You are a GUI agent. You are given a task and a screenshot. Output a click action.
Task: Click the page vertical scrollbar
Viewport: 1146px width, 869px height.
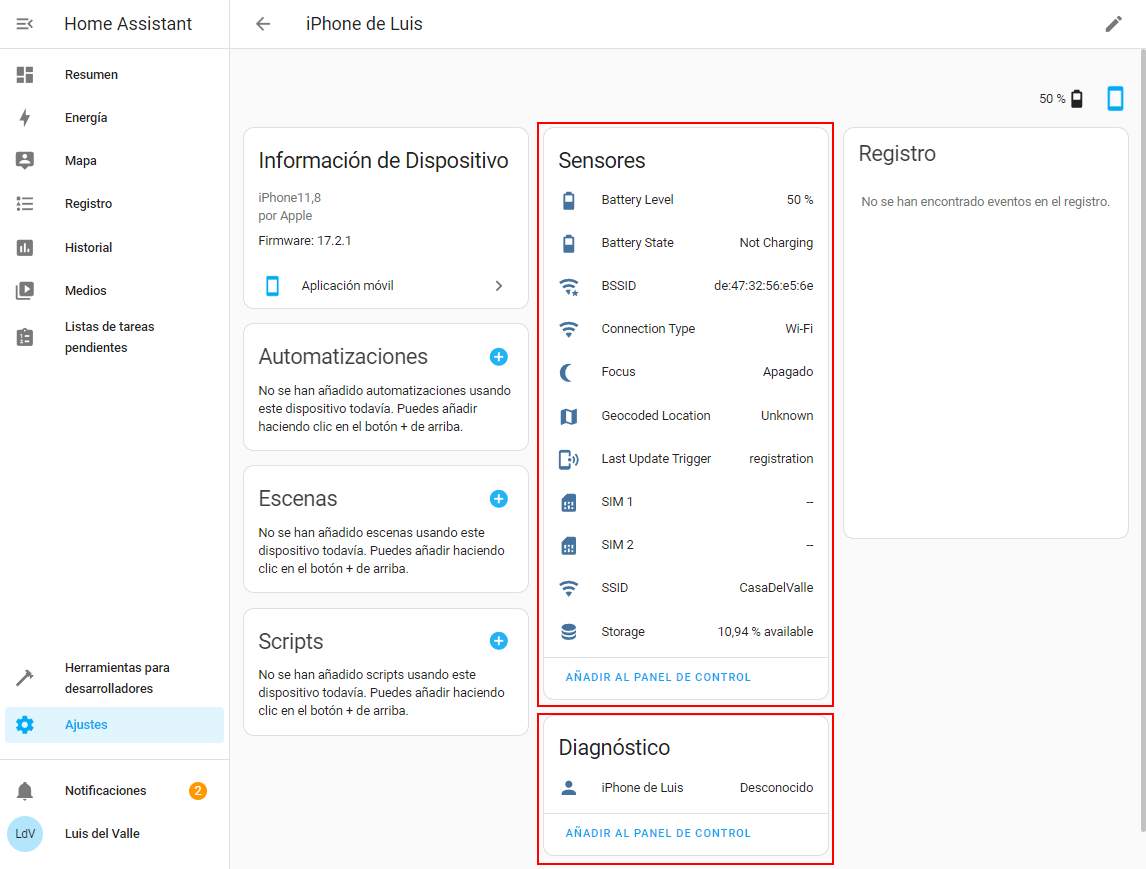[x=1142, y=441]
